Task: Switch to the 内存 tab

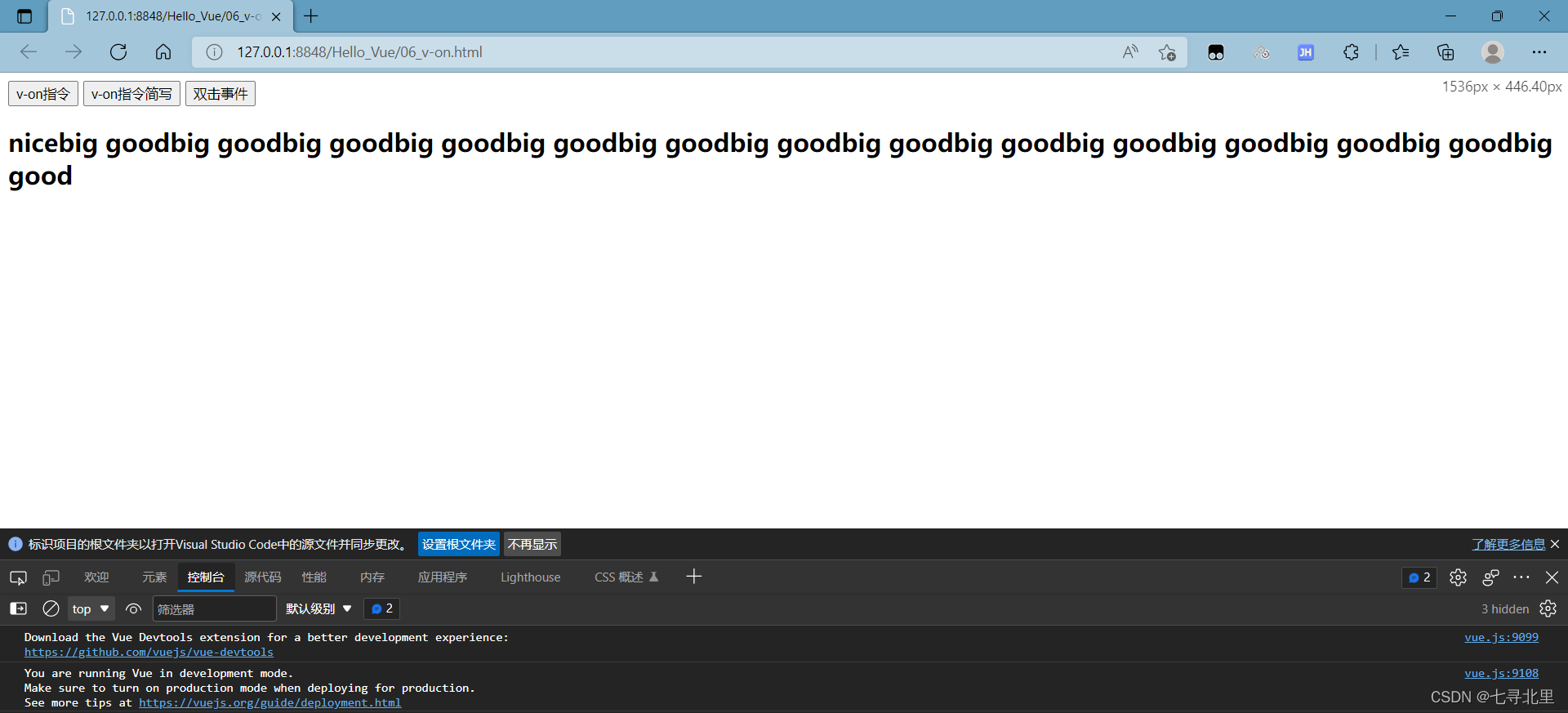Action: coord(372,577)
